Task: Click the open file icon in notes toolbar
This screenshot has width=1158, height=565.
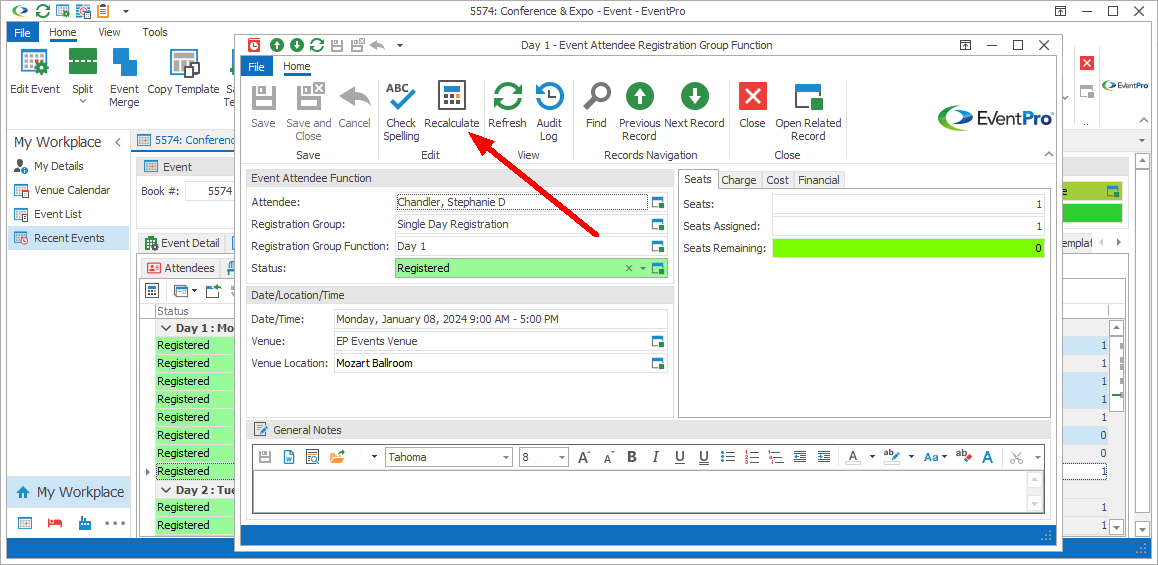Action: [x=337, y=457]
